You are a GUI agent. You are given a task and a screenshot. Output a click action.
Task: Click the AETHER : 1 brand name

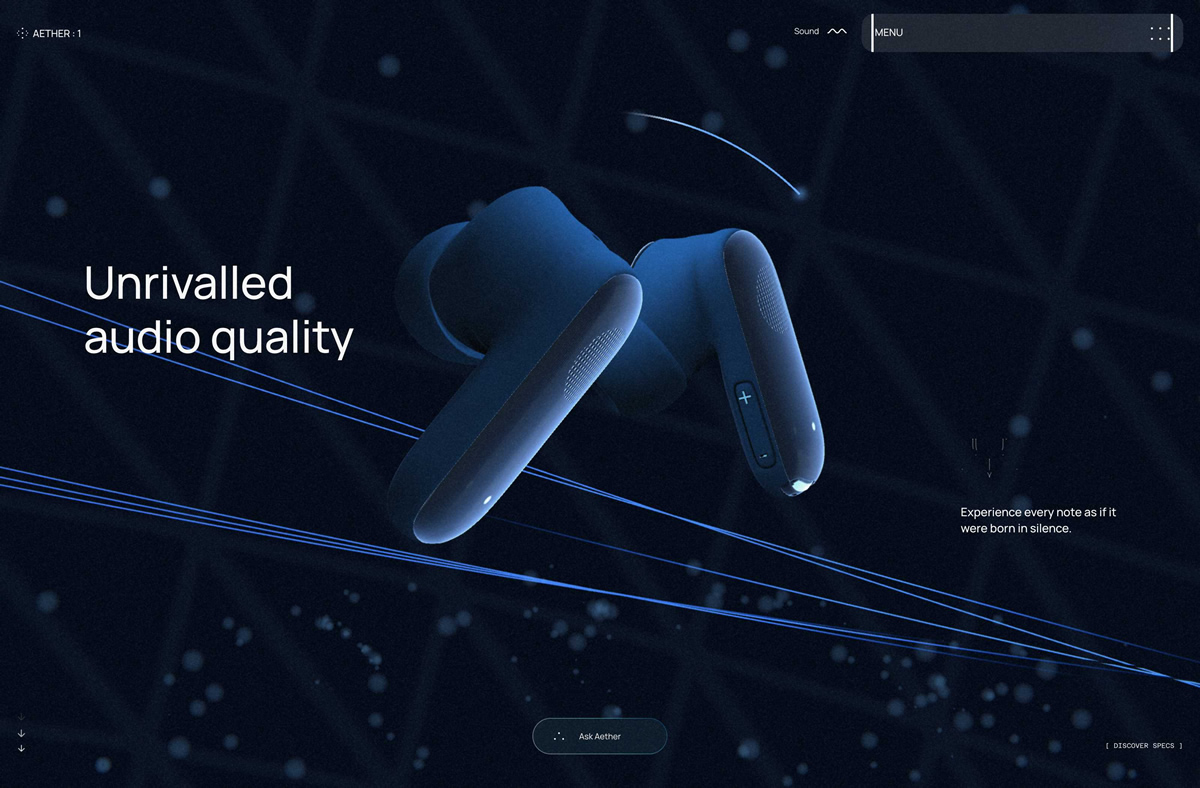pyautogui.click(x=57, y=34)
